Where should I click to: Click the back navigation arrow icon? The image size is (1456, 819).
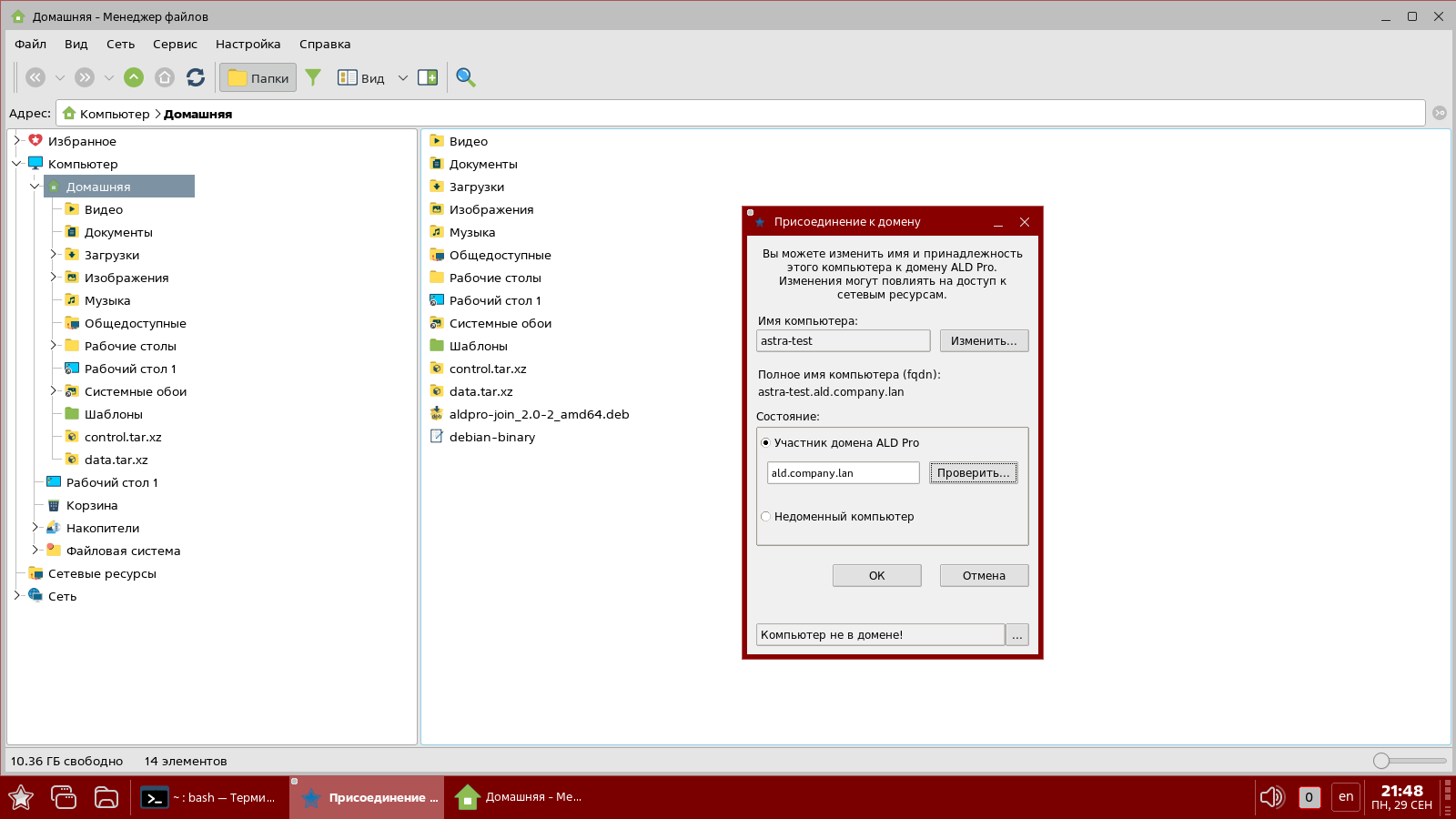coord(35,77)
